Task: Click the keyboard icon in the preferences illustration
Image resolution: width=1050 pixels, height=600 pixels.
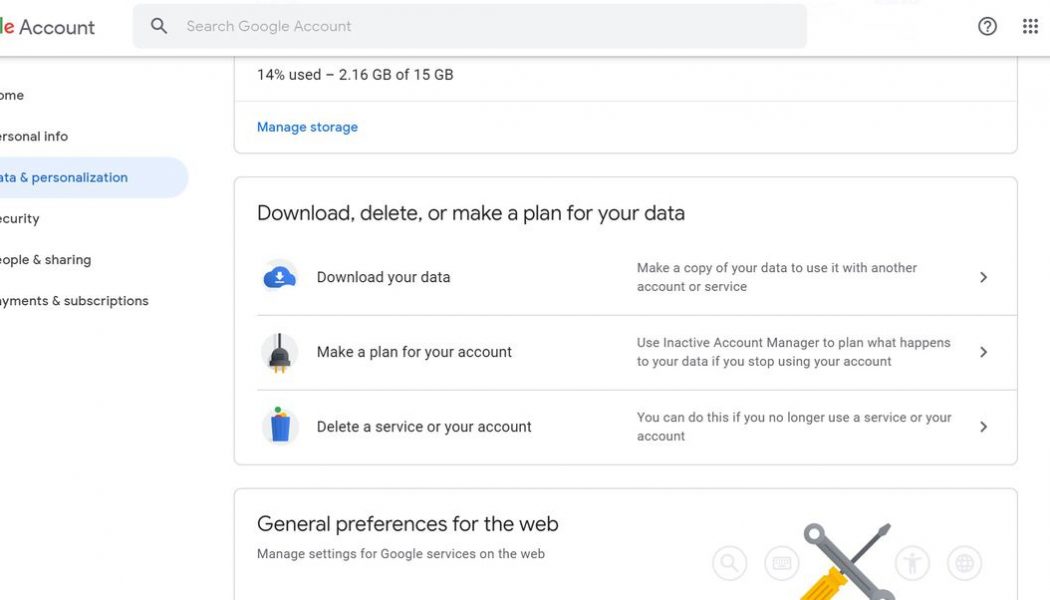Action: [x=781, y=563]
